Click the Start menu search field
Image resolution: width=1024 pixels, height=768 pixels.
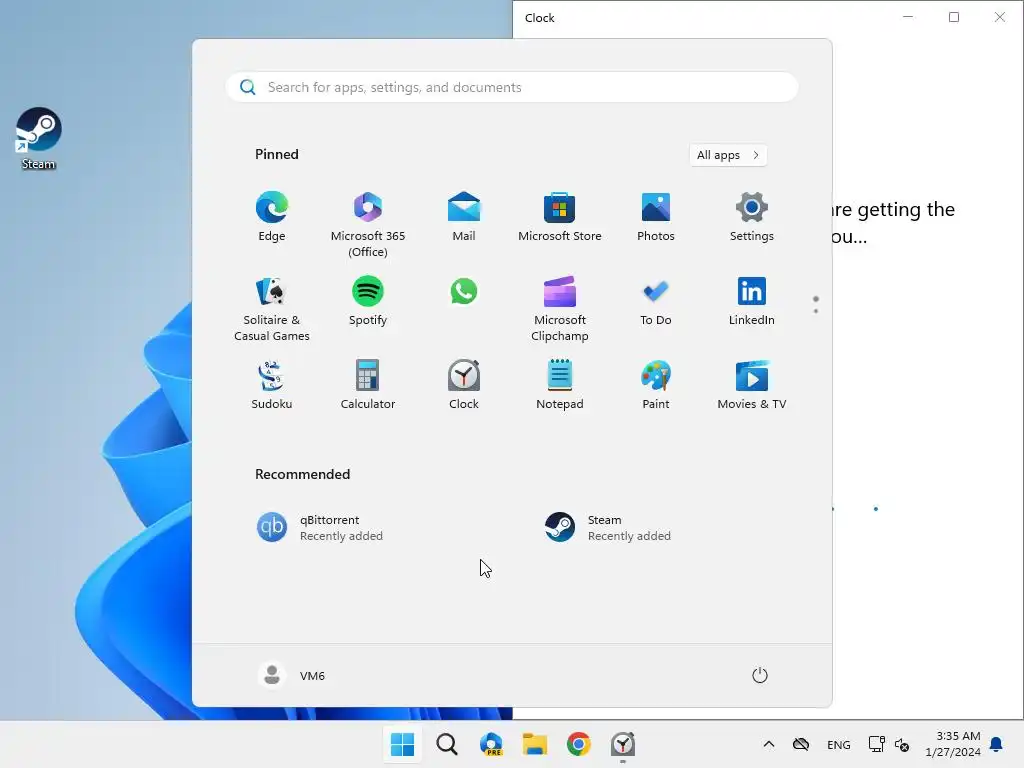512,87
